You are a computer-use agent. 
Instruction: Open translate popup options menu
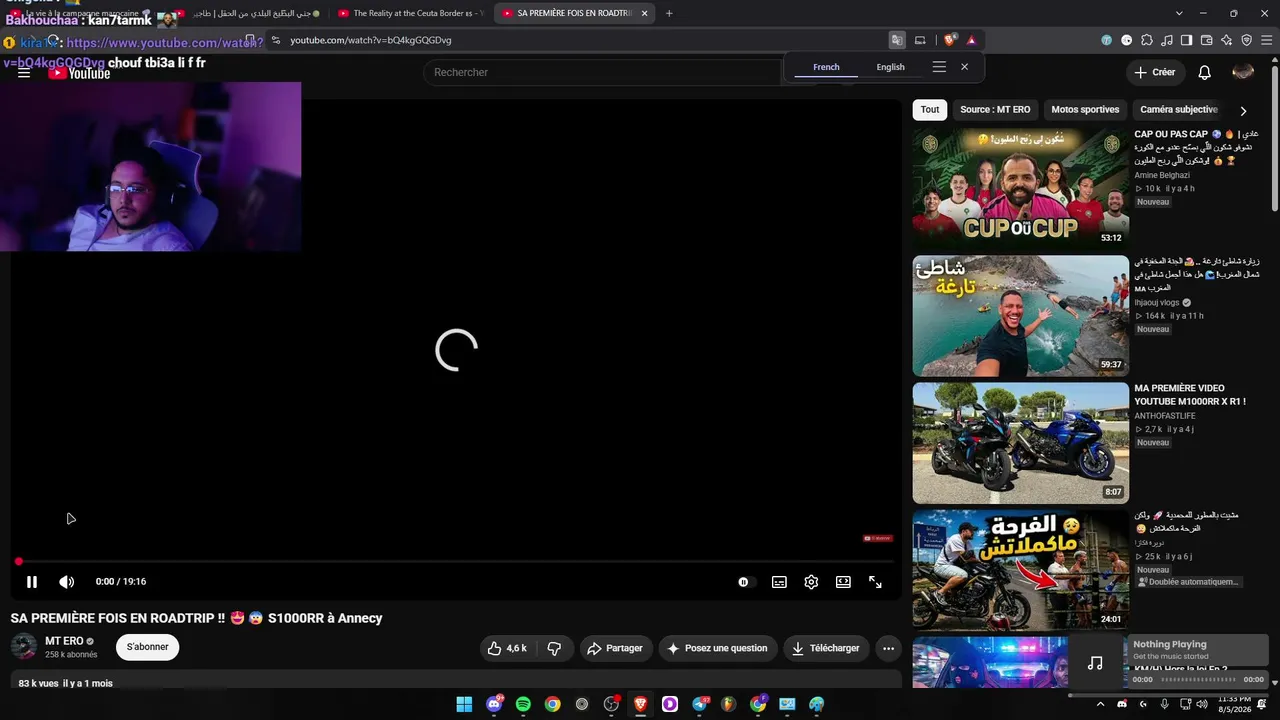(x=939, y=67)
